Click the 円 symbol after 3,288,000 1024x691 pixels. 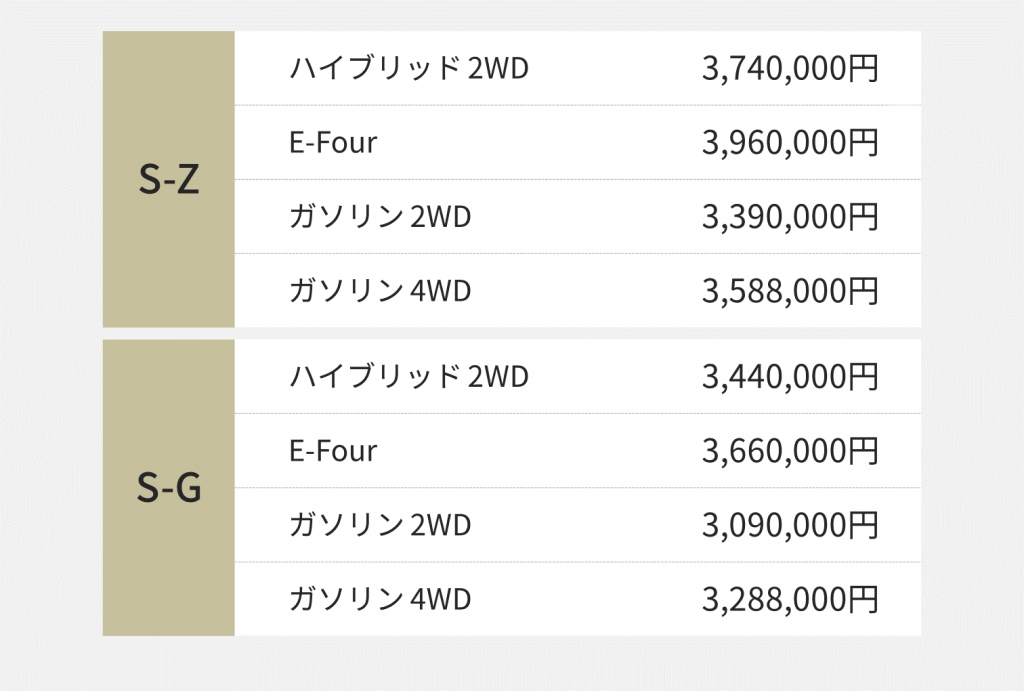click(863, 598)
